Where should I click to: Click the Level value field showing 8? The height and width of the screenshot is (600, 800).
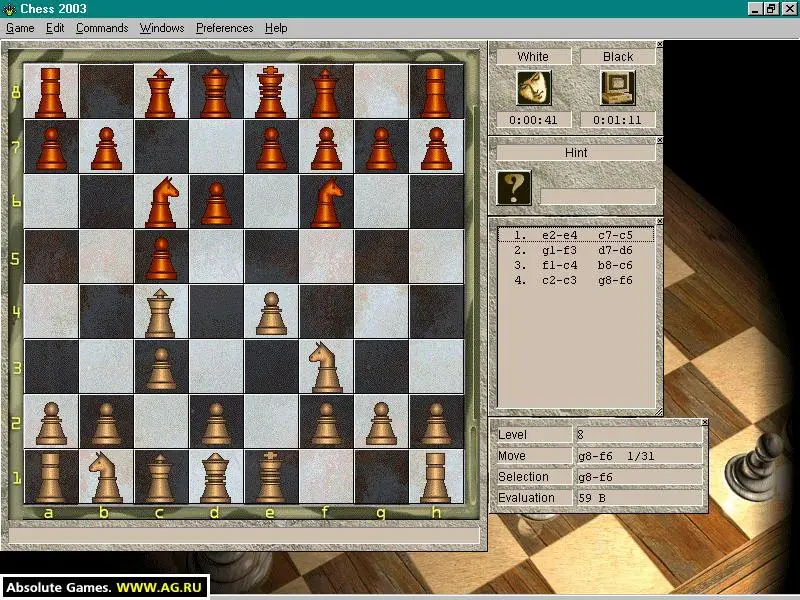tap(639, 435)
